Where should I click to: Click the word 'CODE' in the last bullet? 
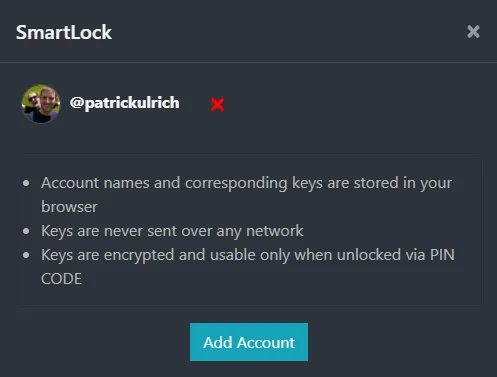pyautogui.click(x=61, y=279)
